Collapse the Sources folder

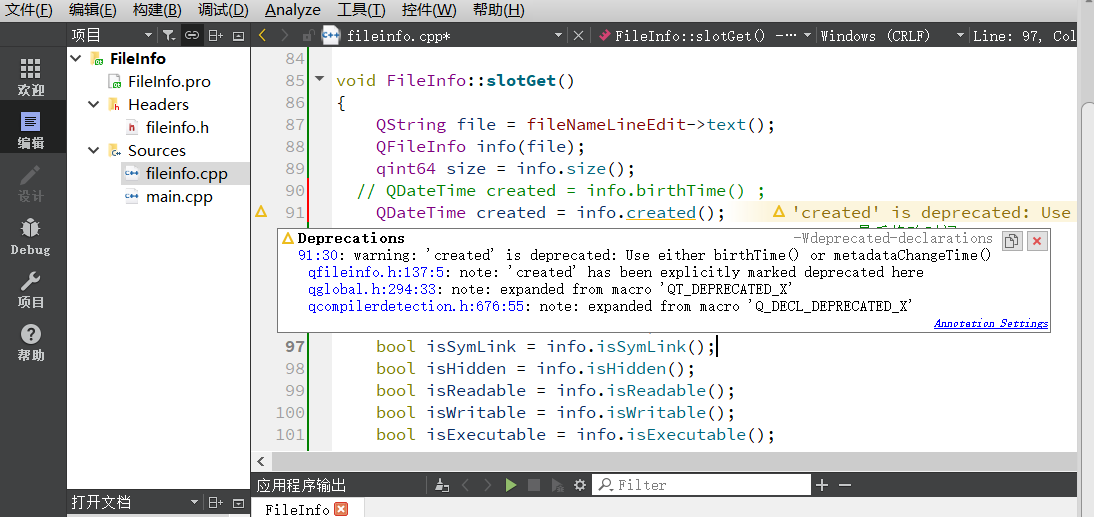(x=93, y=151)
